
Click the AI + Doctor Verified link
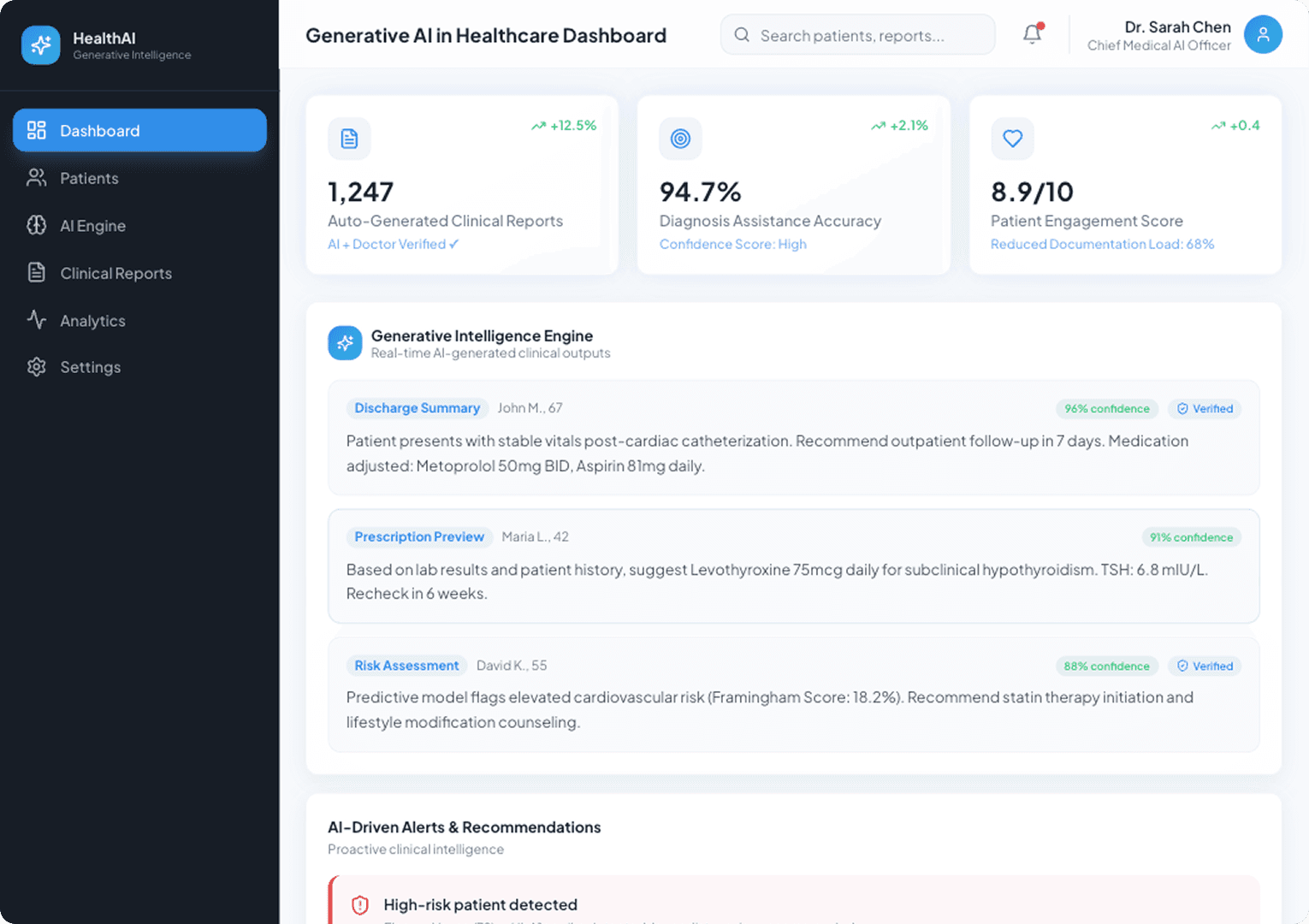[x=393, y=244]
